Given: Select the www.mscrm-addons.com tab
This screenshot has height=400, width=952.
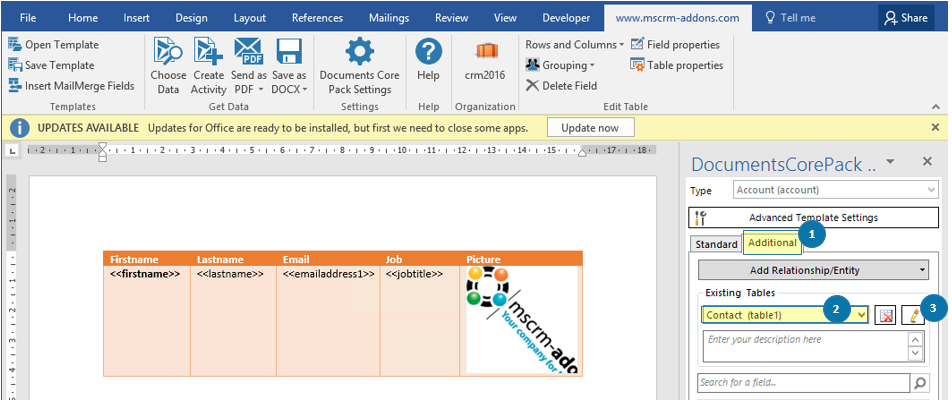Looking at the screenshot, I should 677,18.
